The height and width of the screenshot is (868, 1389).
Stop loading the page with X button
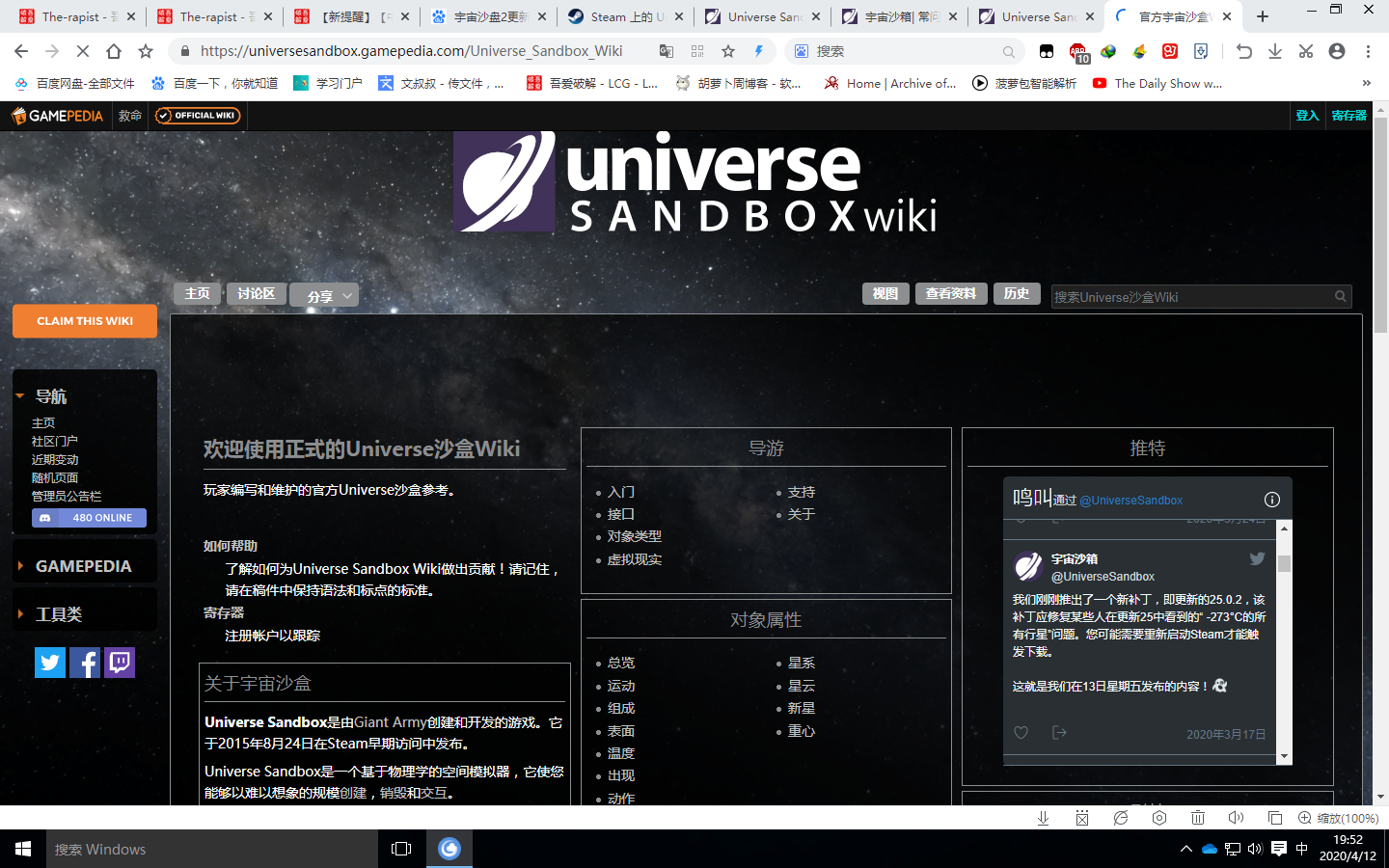point(83,51)
